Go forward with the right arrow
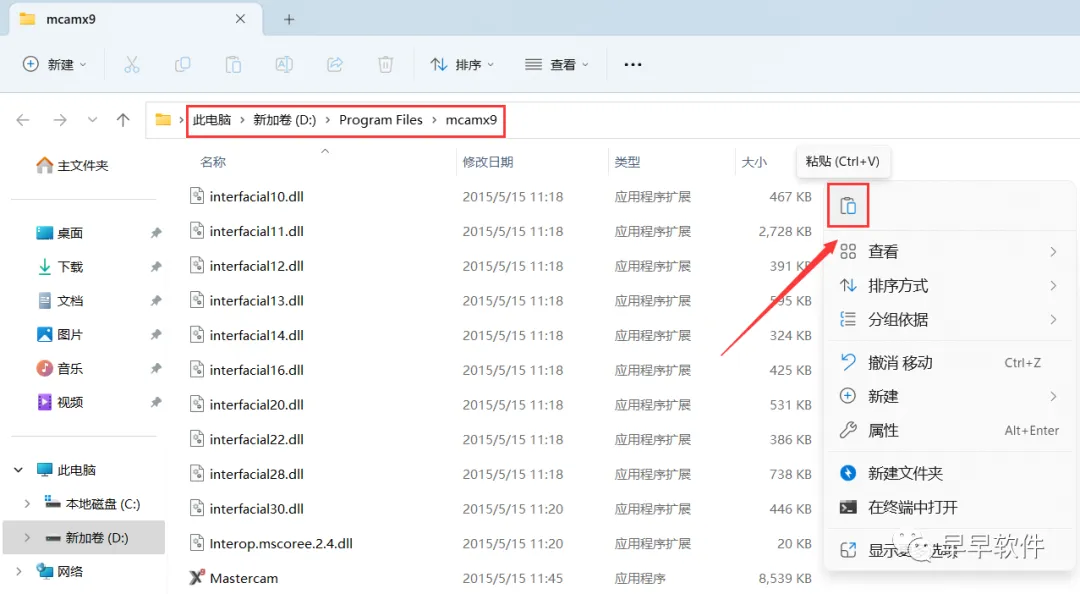This screenshot has width=1080, height=594. (60, 120)
